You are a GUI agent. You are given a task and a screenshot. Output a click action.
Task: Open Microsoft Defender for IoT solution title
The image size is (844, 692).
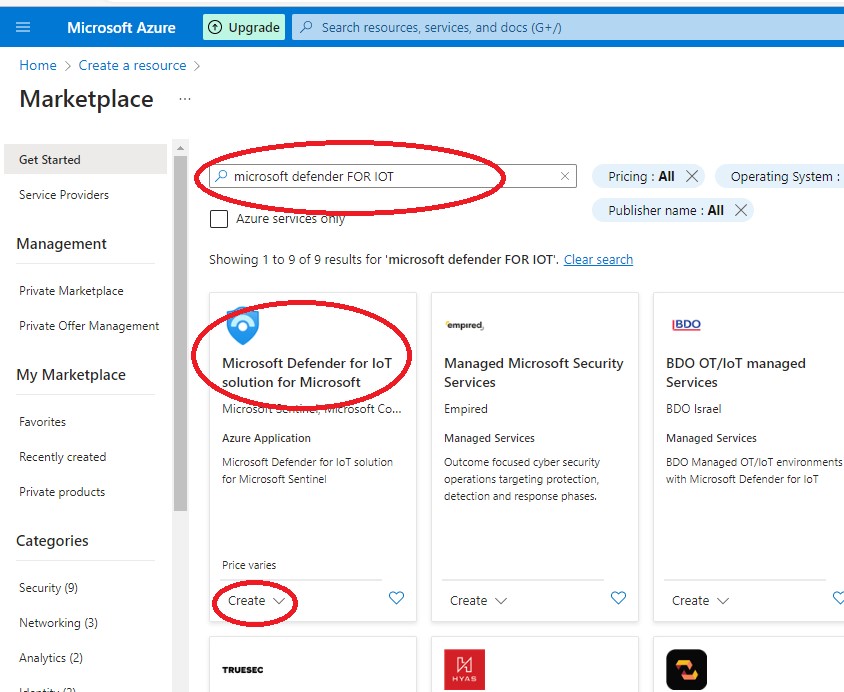307,372
